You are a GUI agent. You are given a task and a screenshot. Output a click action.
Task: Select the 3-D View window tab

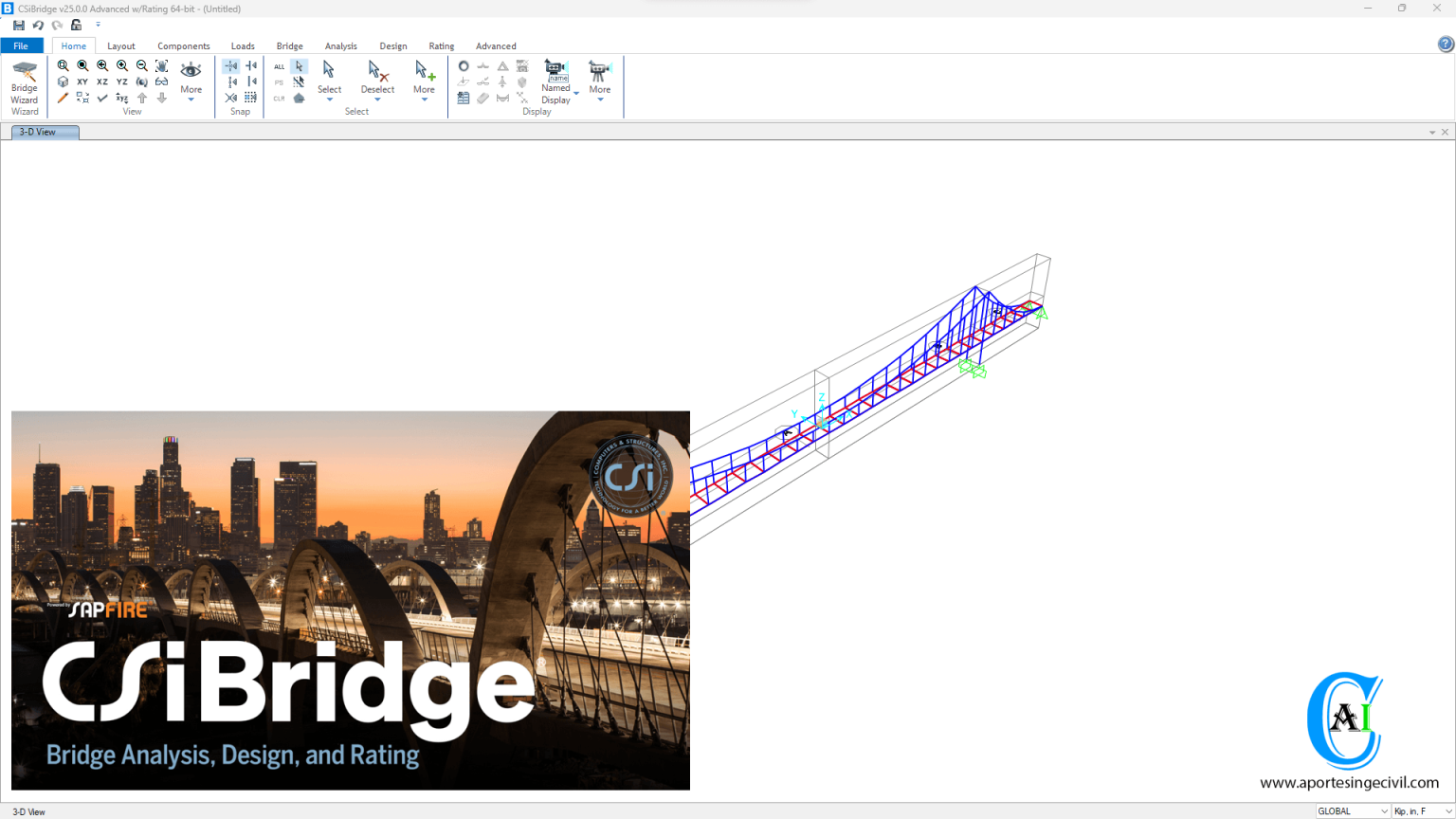(45, 132)
